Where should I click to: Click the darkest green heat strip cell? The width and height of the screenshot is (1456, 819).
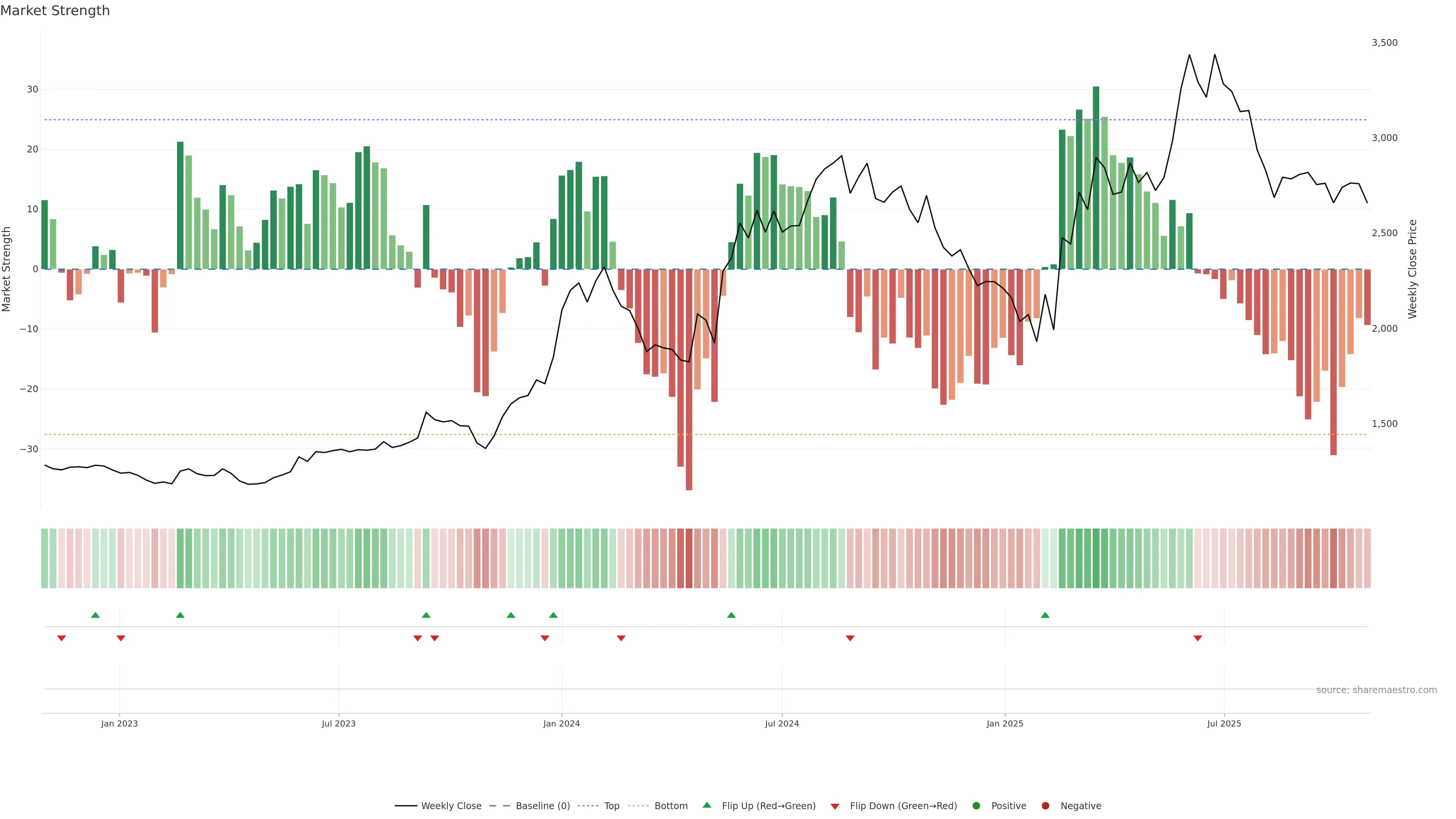pyautogui.click(x=1096, y=559)
